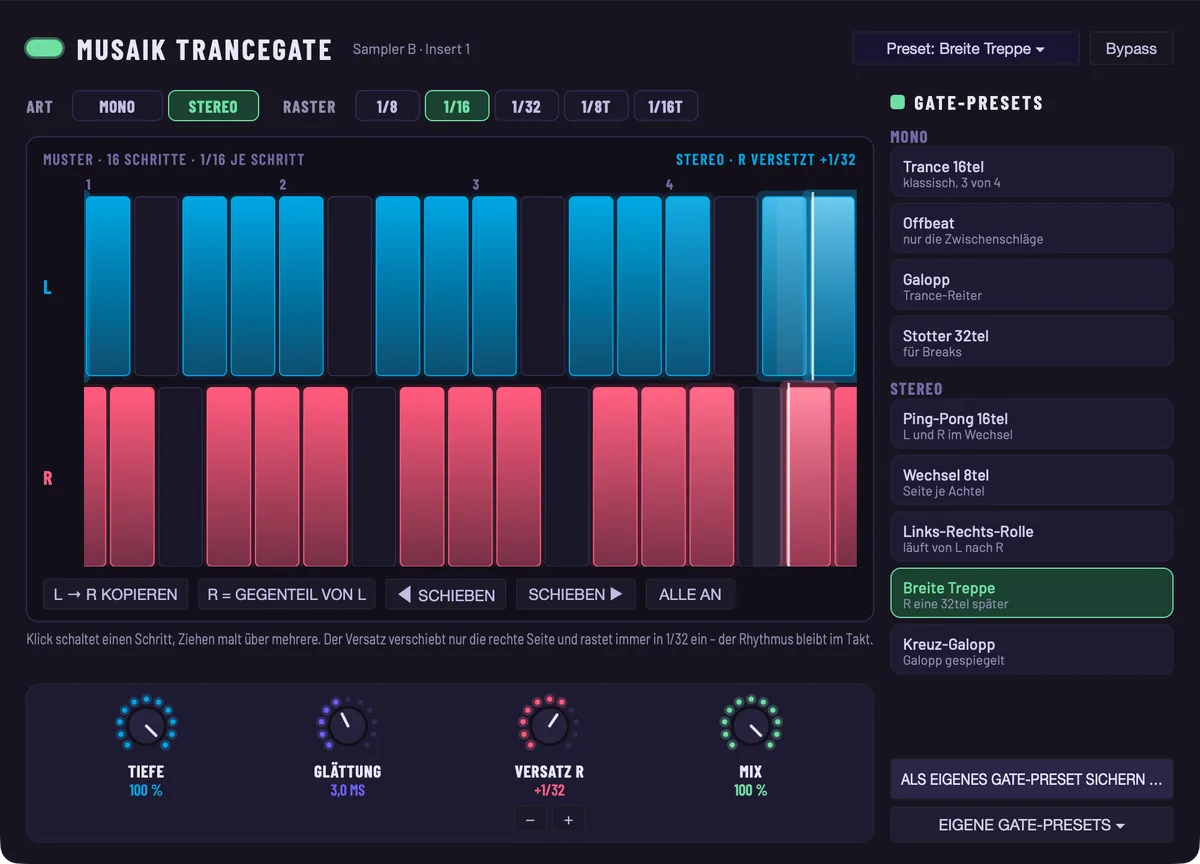The height and width of the screenshot is (864, 1200).
Task: Click the pink R channel label
Action: click(47, 478)
